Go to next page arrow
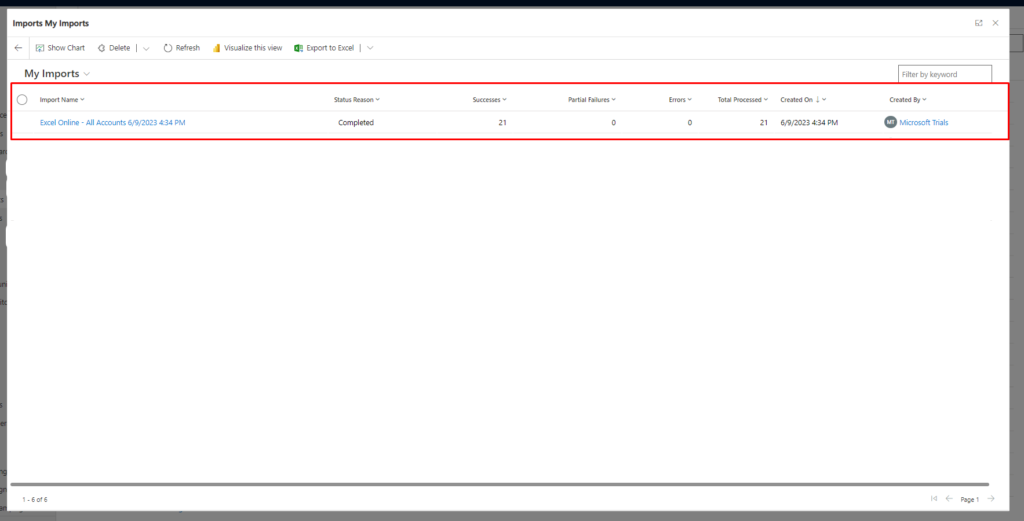The height and width of the screenshot is (521, 1024). (990, 499)
